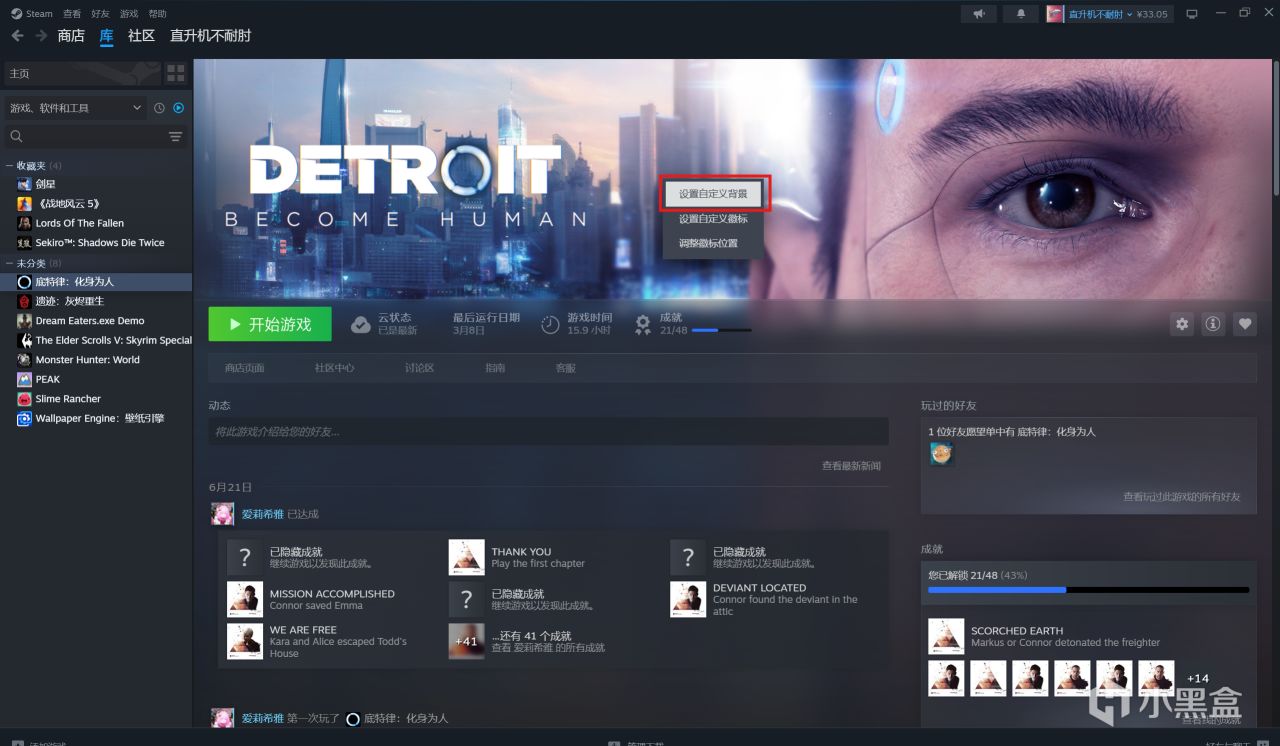The width and height of the screenshot is (1280, 746).
Task: Open the +41 more achievements thumbnail
Action: 466,641
